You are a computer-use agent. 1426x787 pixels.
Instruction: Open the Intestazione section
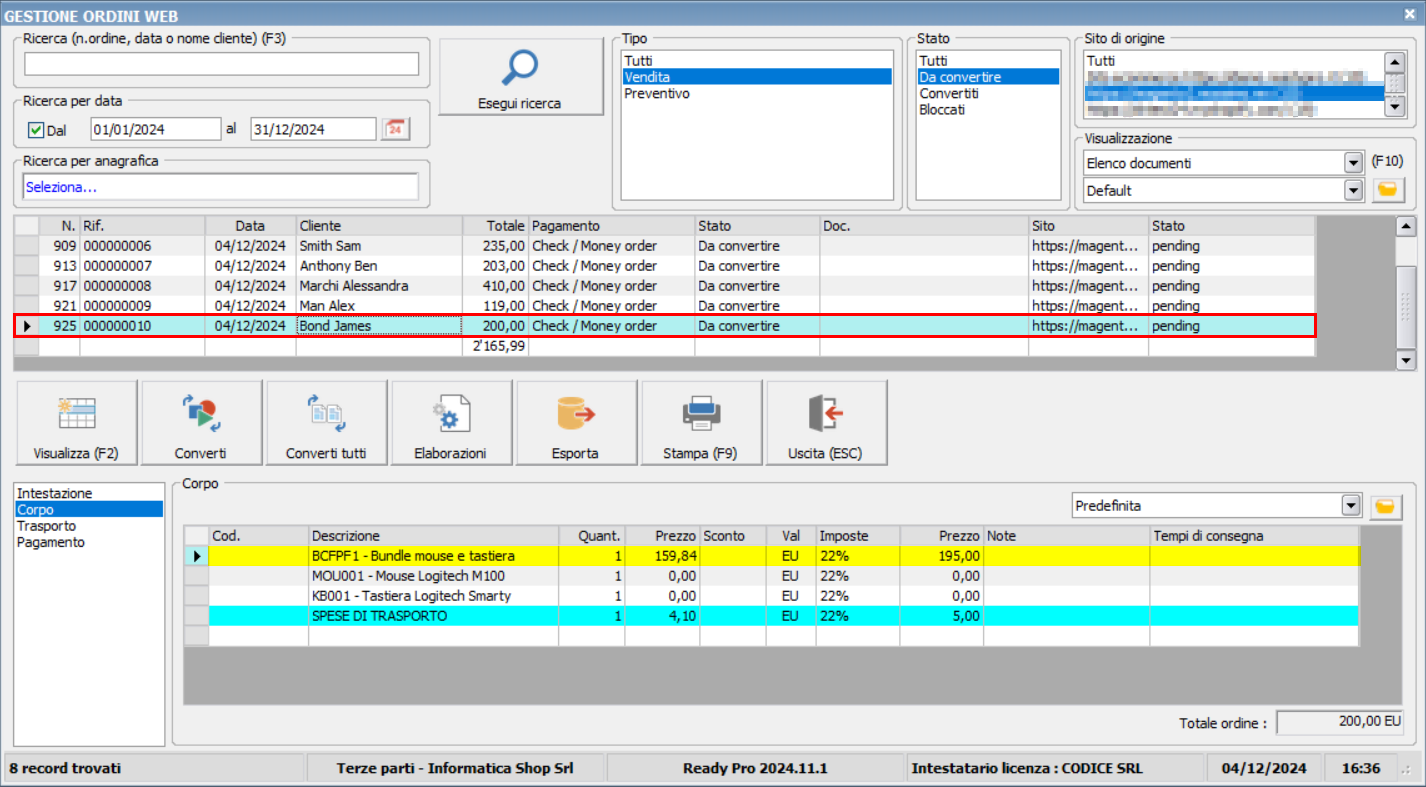pos(88,493)
